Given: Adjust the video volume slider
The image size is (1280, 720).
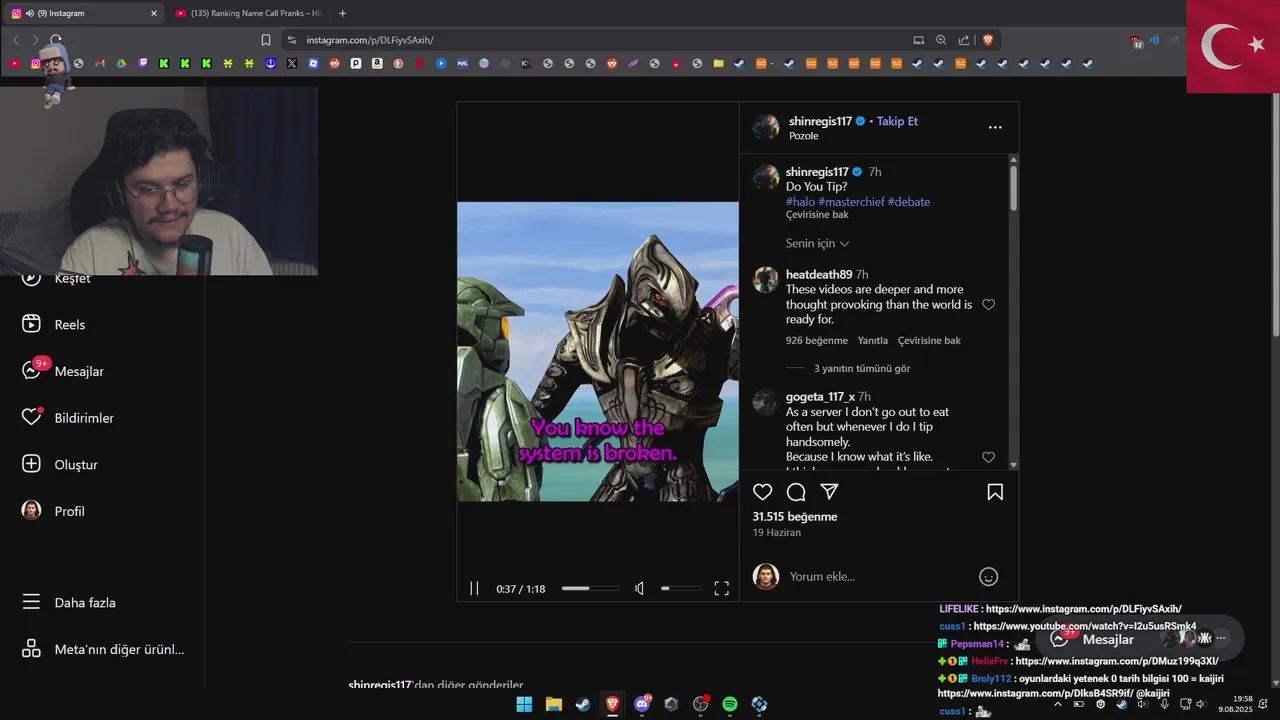Looking at the screenshot, I should click(681, 589).
